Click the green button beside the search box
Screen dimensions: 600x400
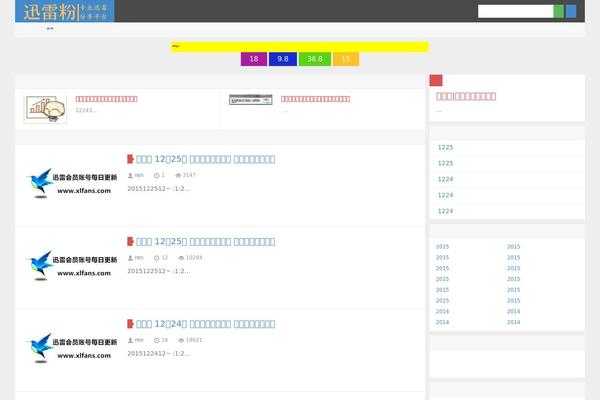558,11
